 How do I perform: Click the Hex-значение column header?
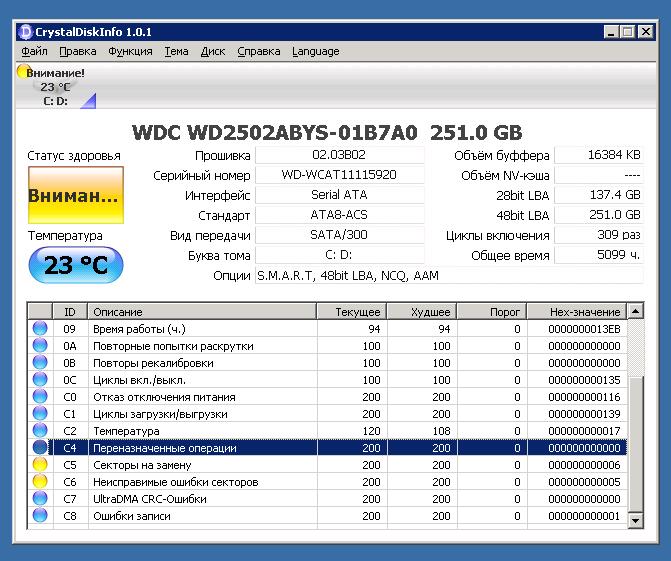[x=577, y=312]
